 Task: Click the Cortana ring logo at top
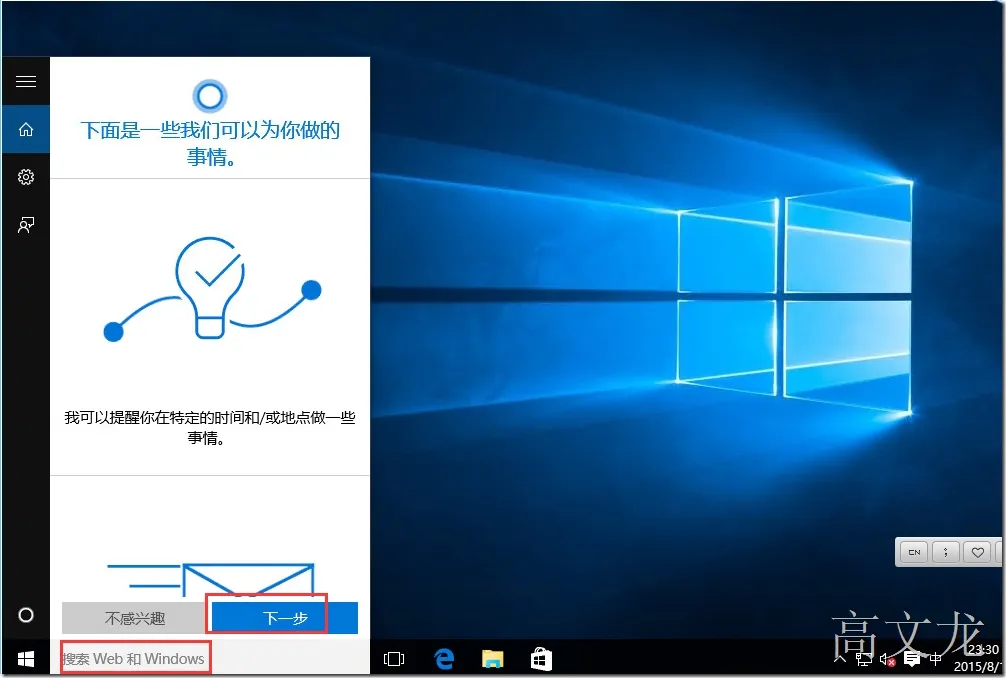(x=210, y=96)
